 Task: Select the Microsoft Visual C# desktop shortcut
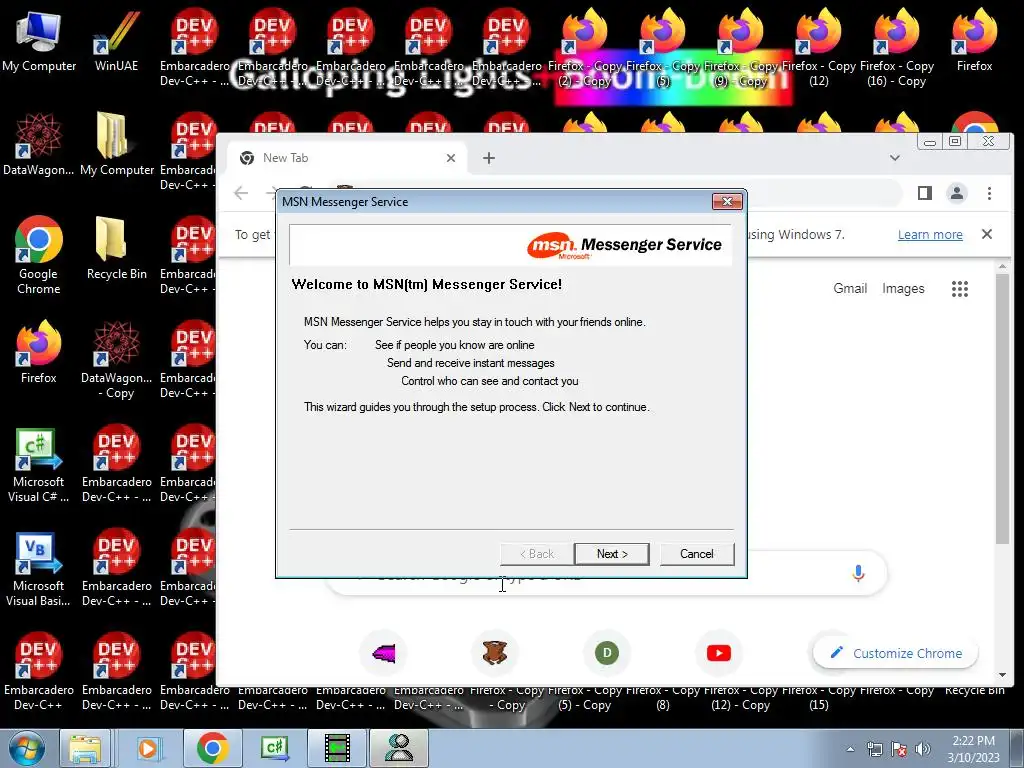coord(39,465)
